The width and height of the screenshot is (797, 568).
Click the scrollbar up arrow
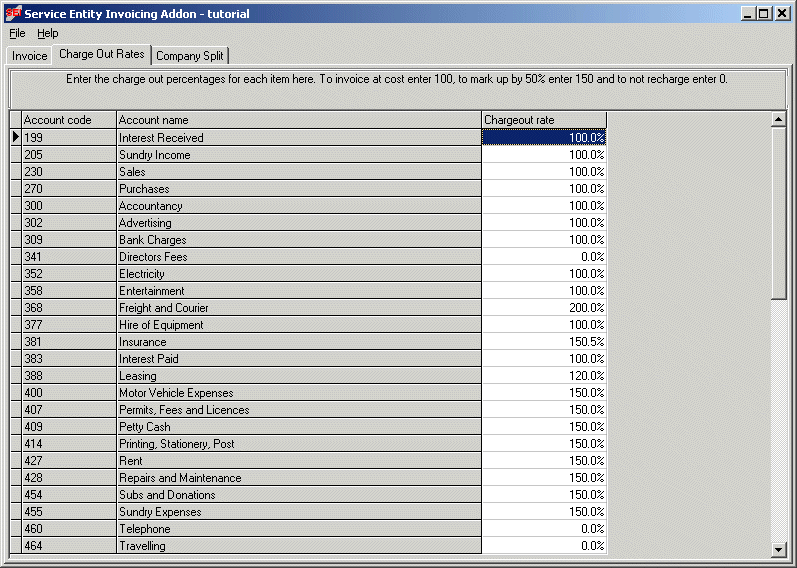(778, 119)
